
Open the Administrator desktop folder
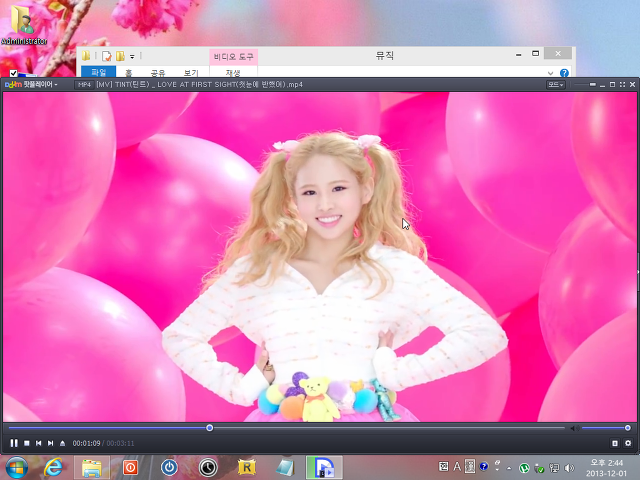[24, 23]
